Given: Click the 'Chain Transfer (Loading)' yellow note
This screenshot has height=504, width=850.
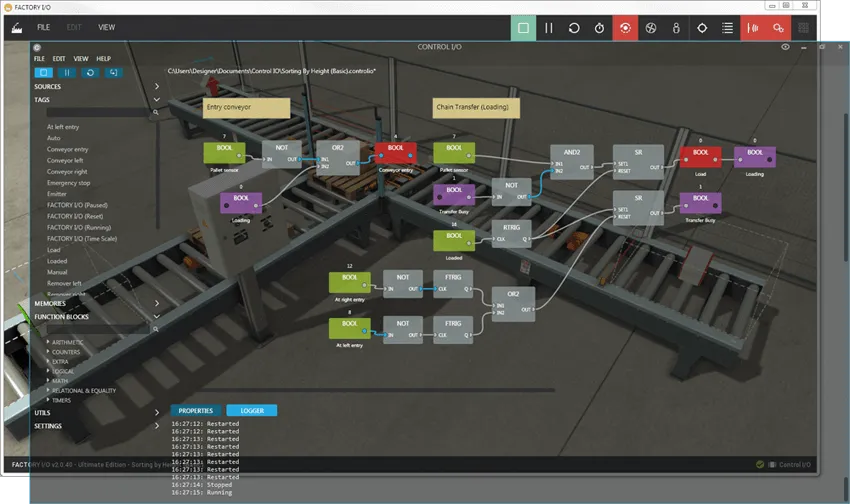Looking at the screenshot, I should [x=476, y=108].
